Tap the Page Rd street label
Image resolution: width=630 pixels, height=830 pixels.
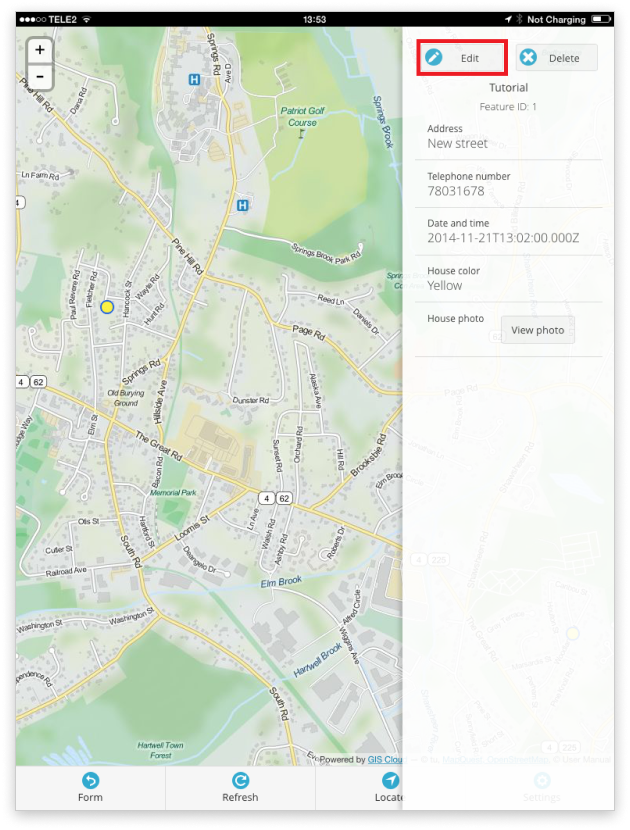click(x=309, y=332)
